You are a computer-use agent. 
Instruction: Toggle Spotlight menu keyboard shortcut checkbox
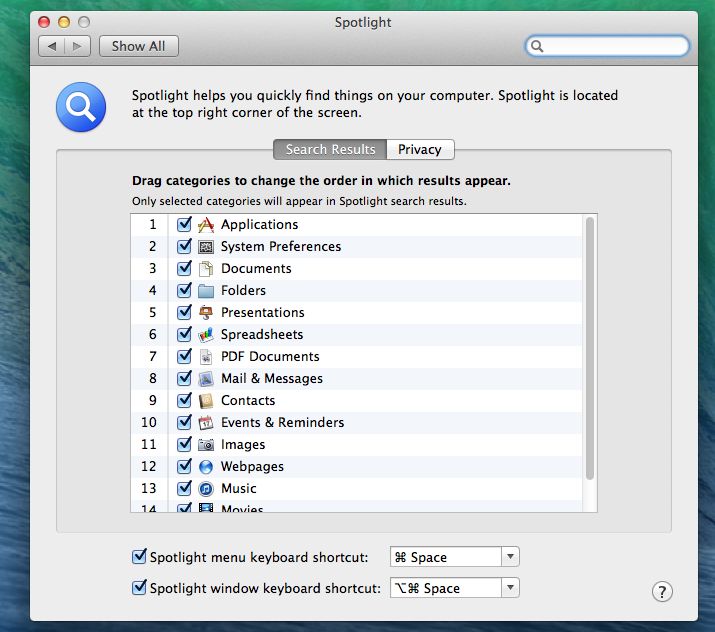(x=139, y=557)
